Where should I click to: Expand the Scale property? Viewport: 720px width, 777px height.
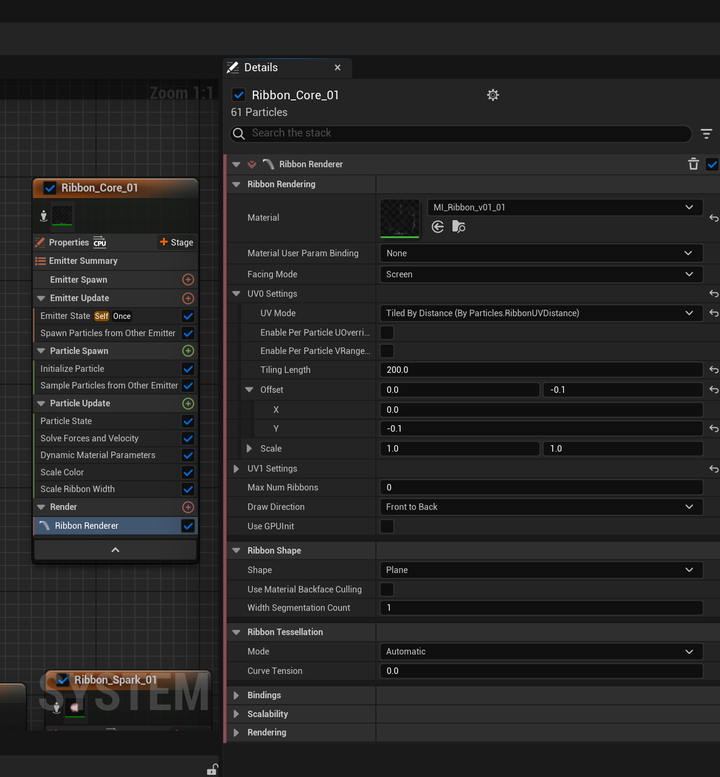pos(249,448)
